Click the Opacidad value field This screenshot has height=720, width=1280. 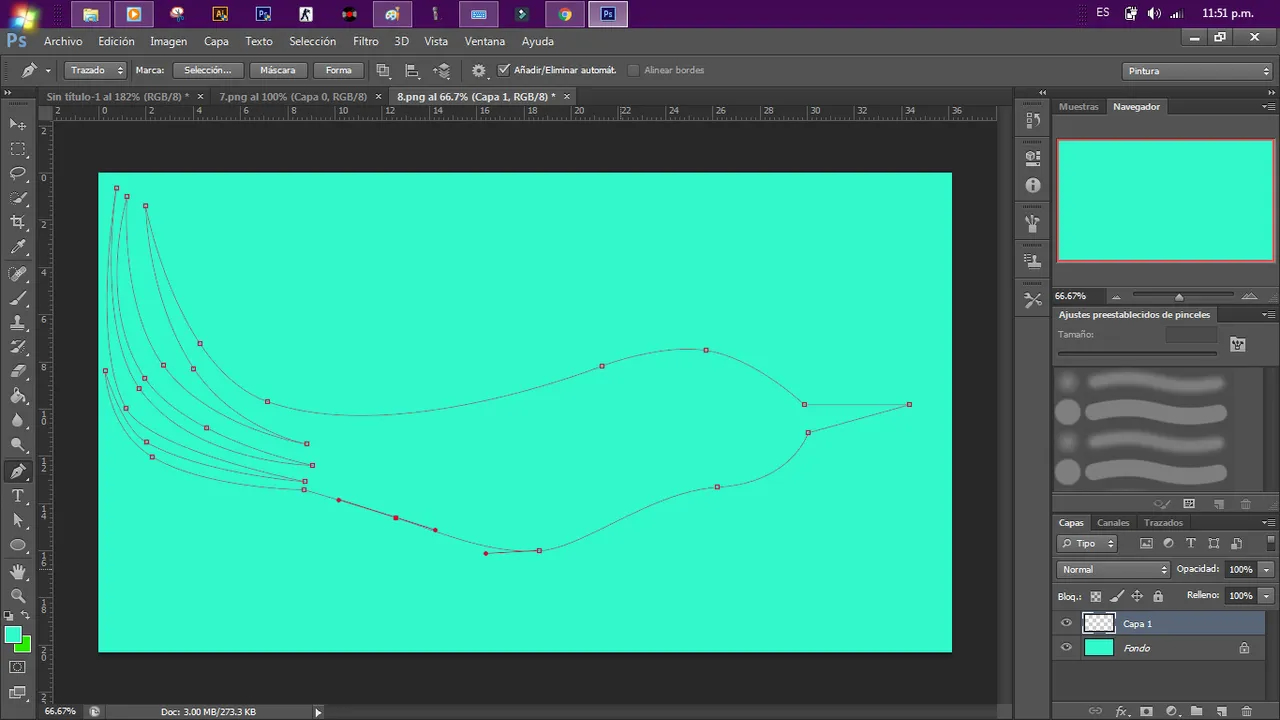(1240, 569)
